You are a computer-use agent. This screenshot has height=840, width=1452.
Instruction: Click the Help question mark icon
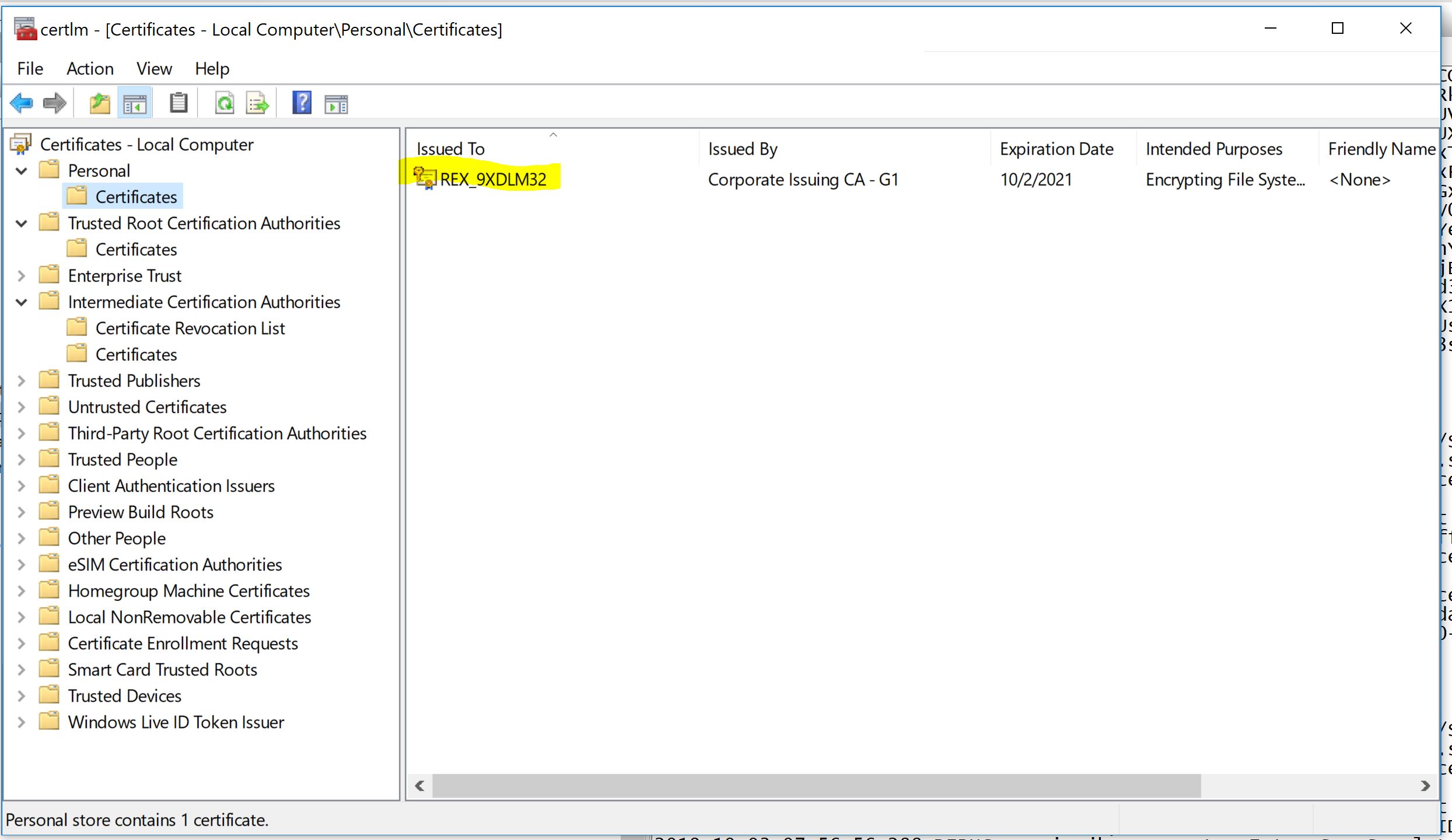302,104
